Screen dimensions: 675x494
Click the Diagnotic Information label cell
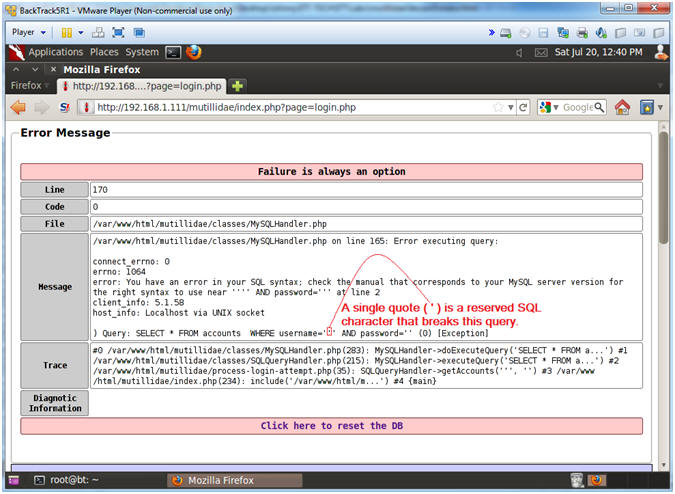tap(55, 403)
